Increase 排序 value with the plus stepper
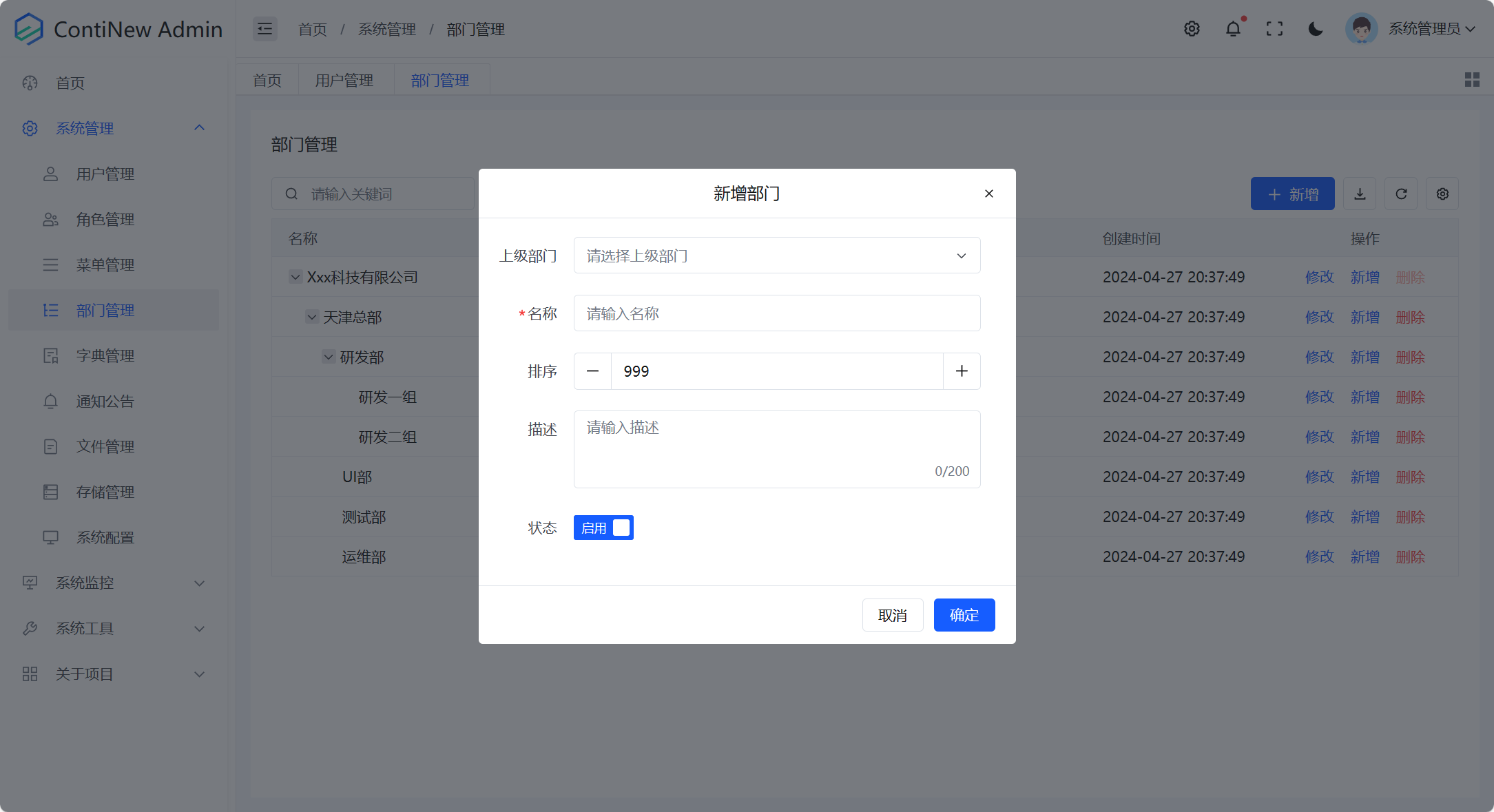 [962, 371]
